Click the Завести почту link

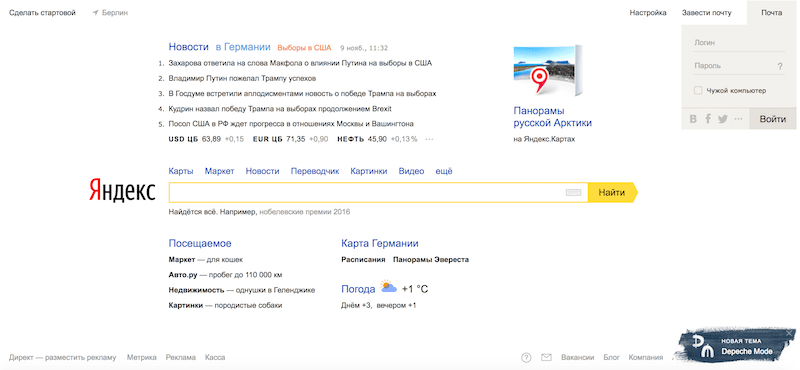(707, 13)
